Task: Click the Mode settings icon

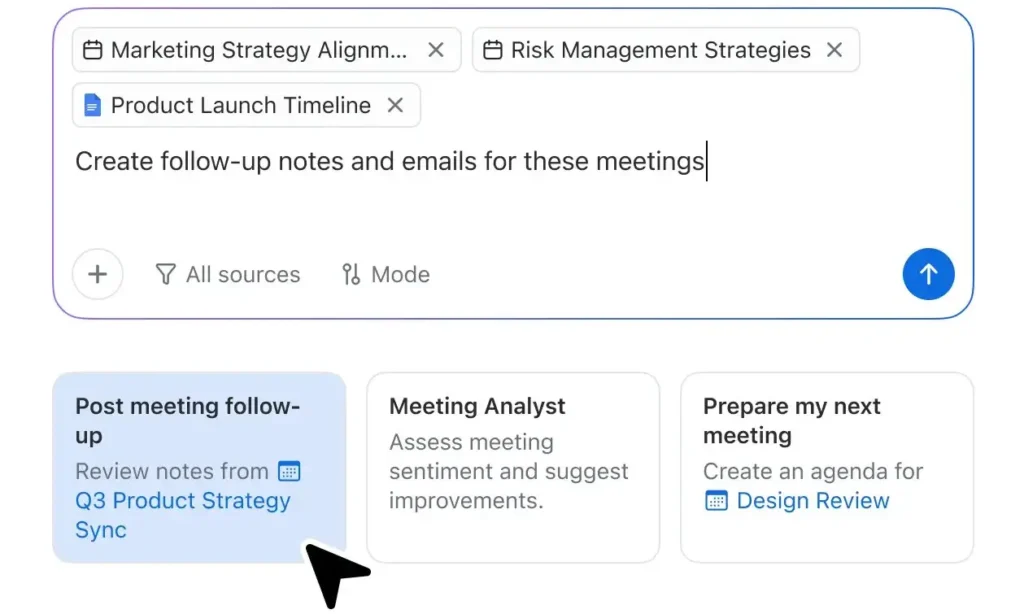Action: 351,274
